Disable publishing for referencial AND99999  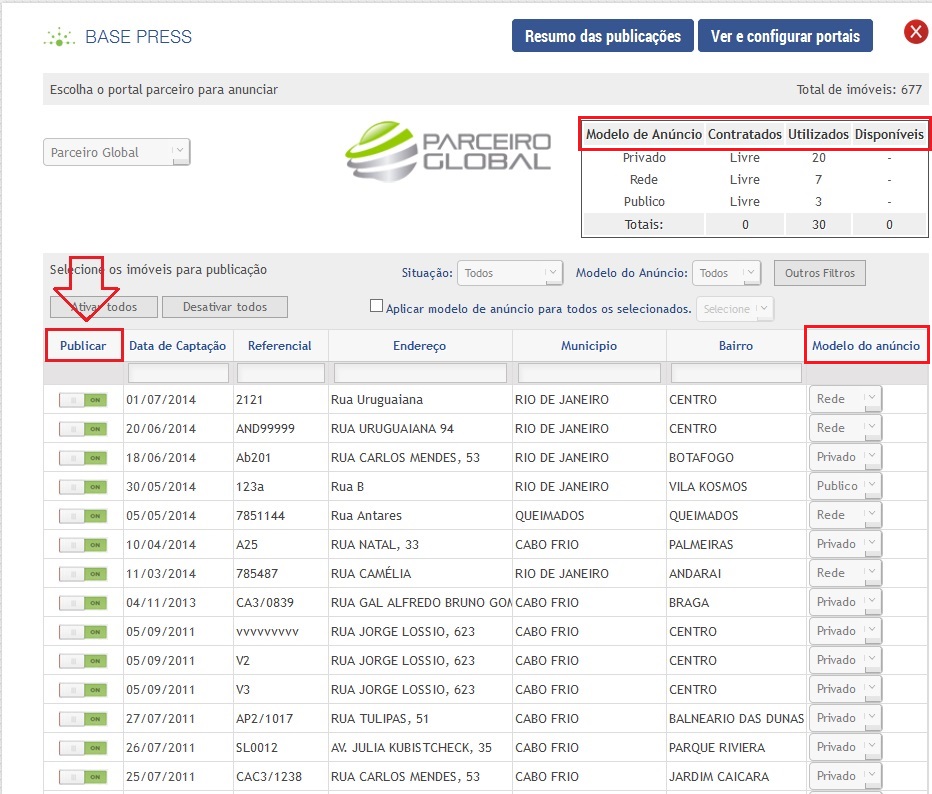pyautogui.click(x=83, y=429)
